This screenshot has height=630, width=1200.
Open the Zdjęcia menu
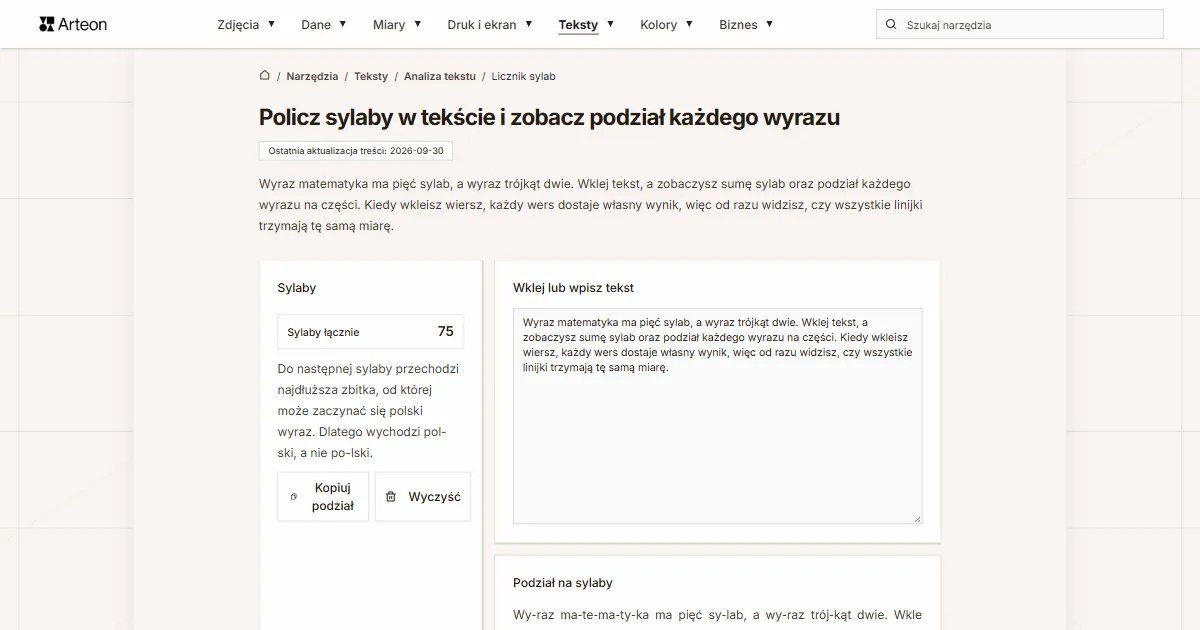(x=238, y=24)
